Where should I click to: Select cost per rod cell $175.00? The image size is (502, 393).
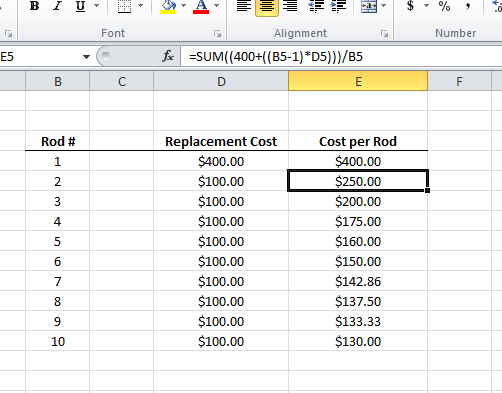tap(358, 221)
